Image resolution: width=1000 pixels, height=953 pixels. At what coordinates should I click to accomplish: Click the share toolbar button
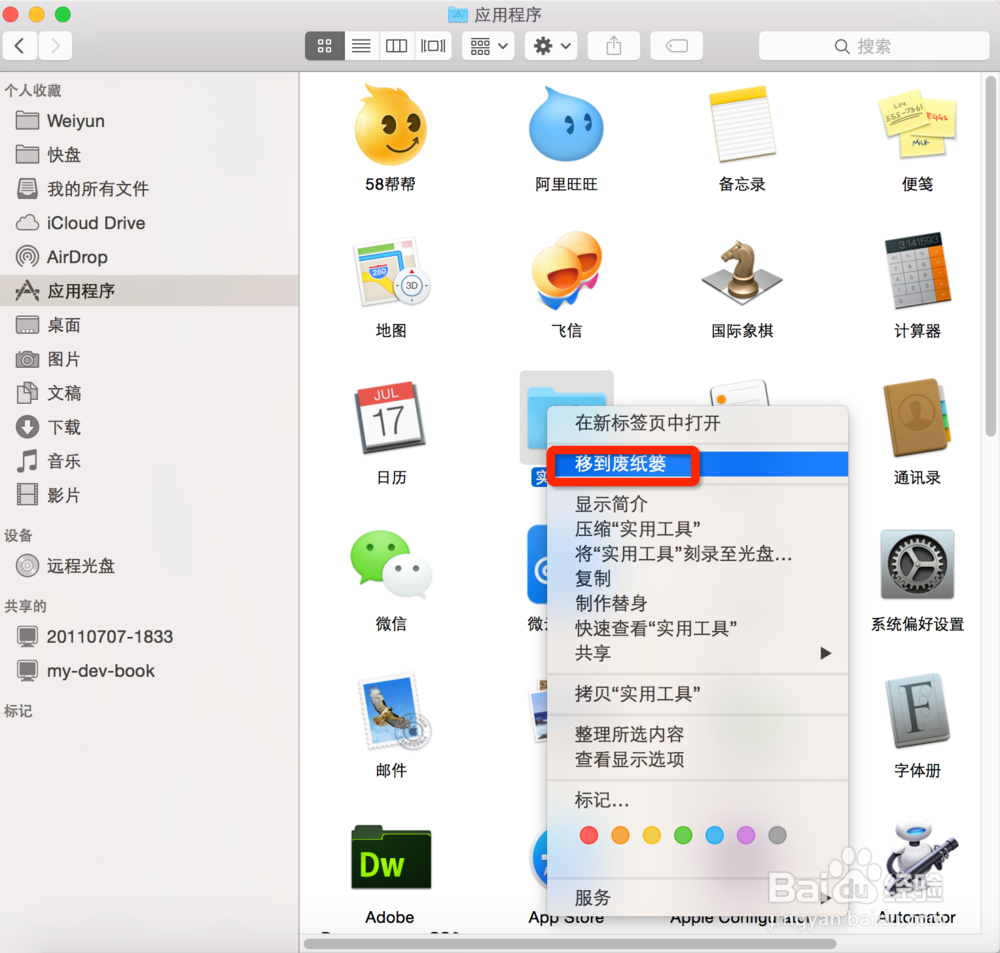point(614,46)
